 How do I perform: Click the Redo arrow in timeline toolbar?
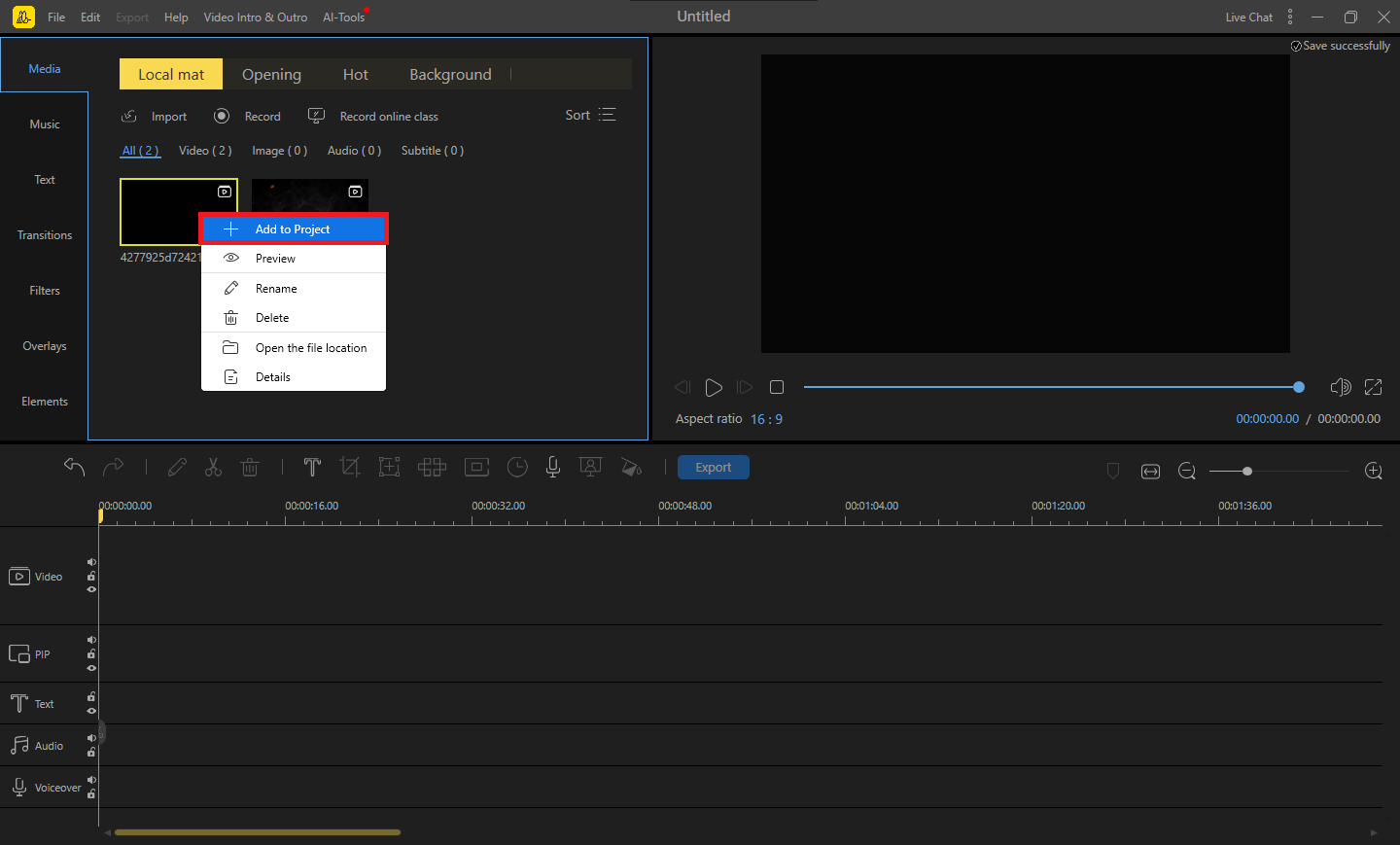click(114, 468)
